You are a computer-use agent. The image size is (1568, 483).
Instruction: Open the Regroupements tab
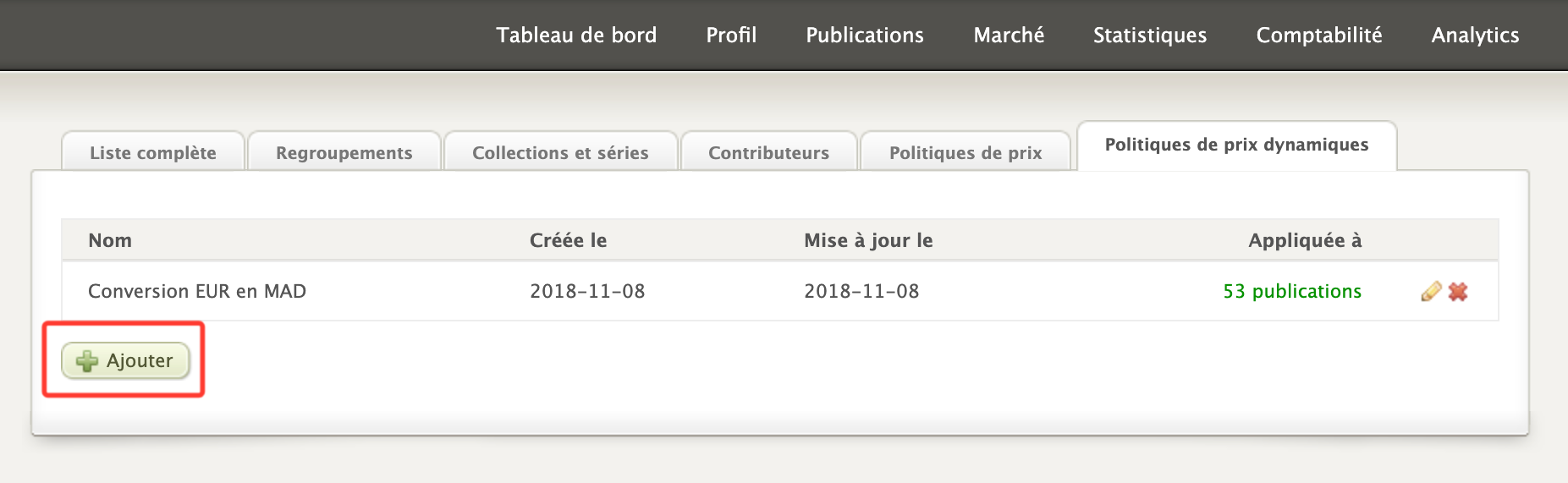[x=344, y=153]
